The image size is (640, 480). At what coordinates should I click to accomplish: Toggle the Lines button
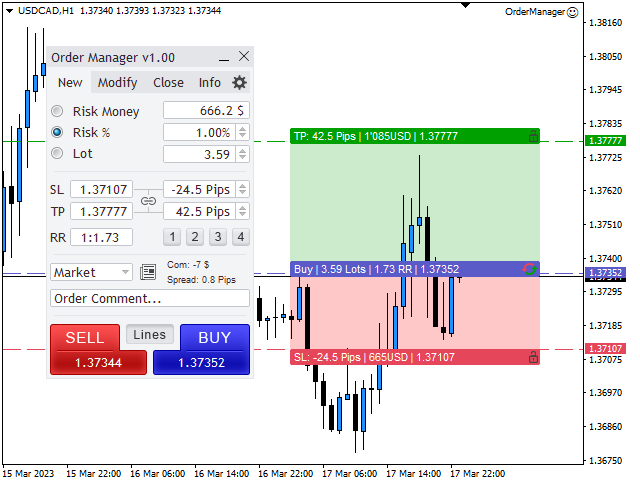[149, 335]
